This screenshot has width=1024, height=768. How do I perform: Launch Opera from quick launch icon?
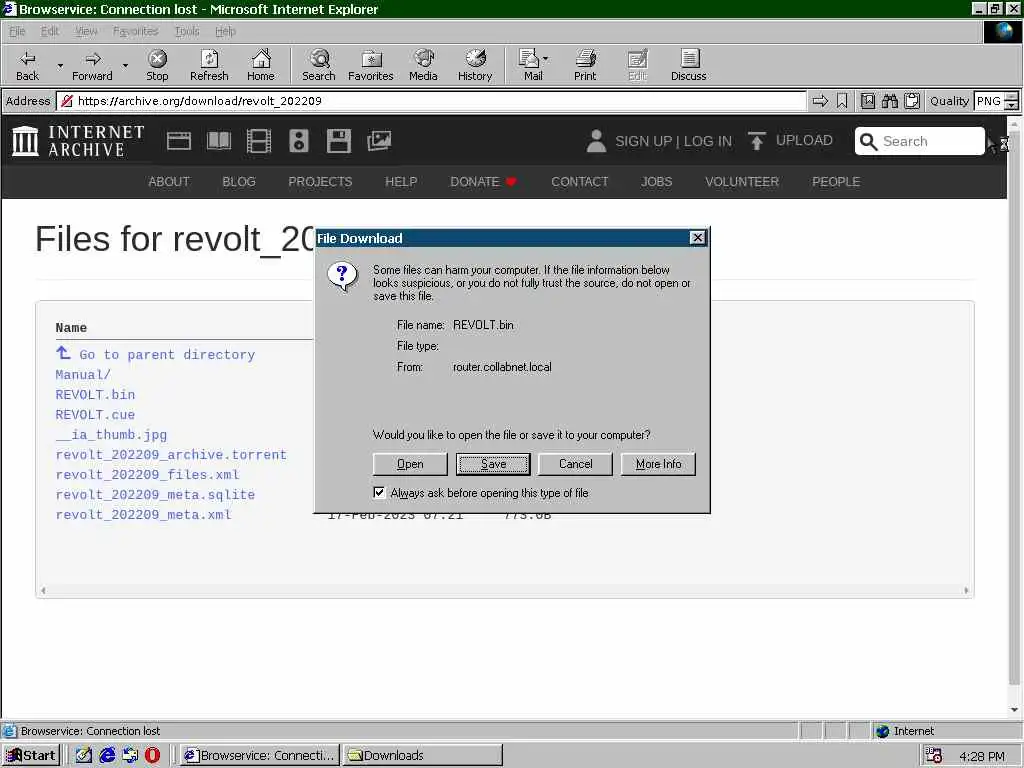pos(152,755)
